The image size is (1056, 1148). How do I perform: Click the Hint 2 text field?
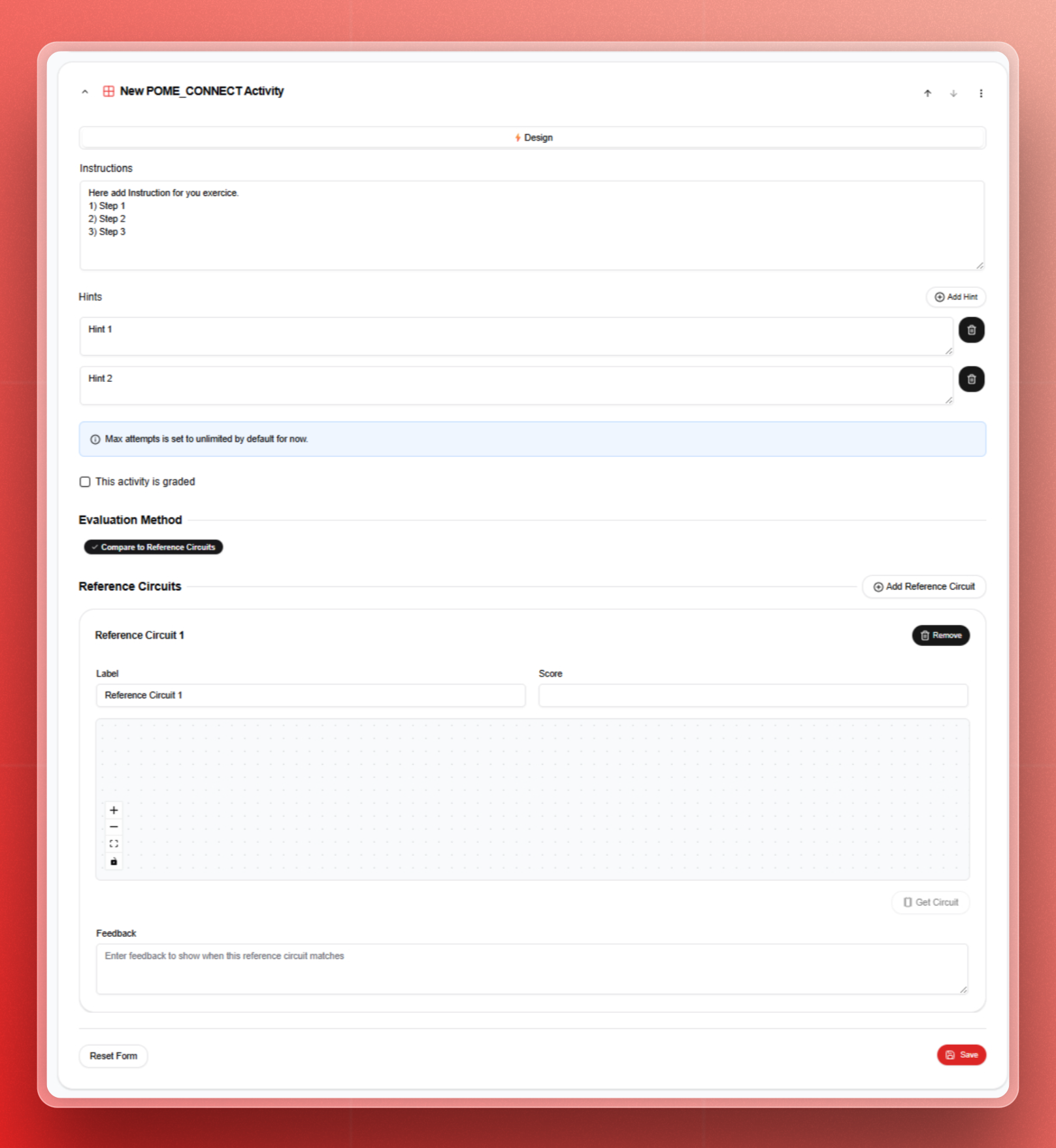tap(516, 386)
